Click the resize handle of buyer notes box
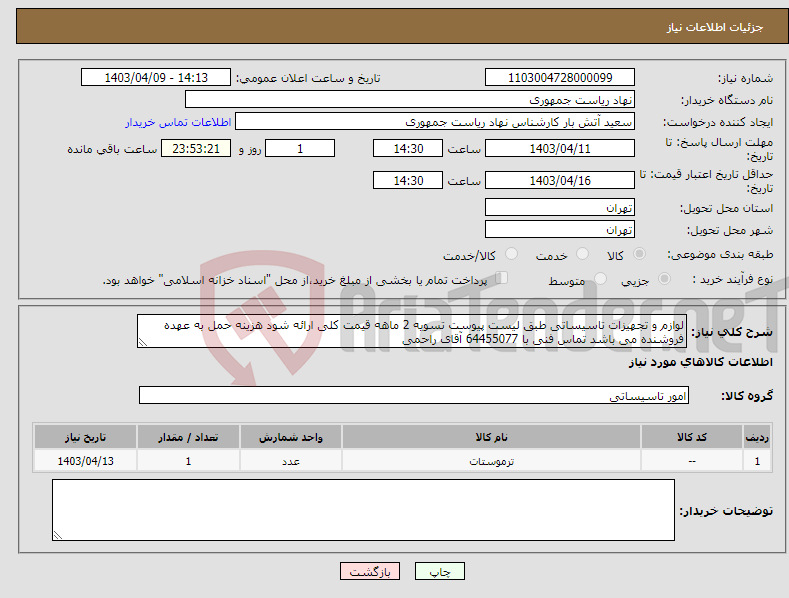Viewport: 789px width, 598px height. pyautogui.click(x=58, y=535)
